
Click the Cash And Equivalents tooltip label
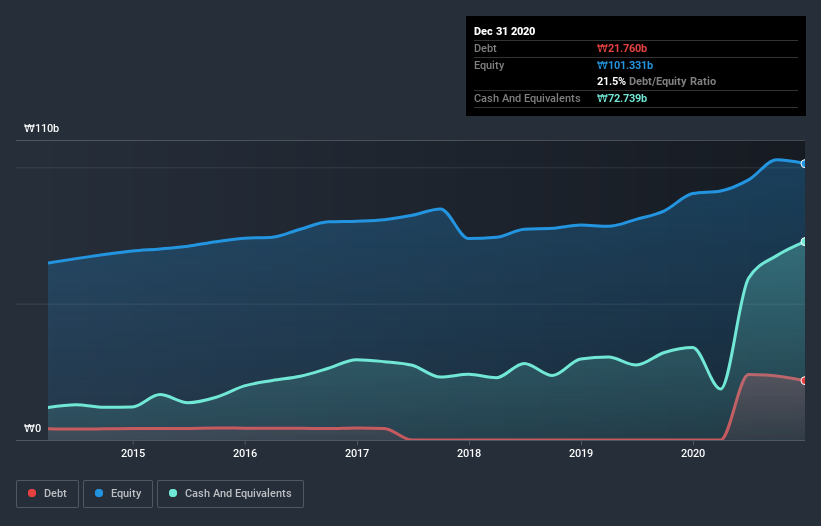527,98
